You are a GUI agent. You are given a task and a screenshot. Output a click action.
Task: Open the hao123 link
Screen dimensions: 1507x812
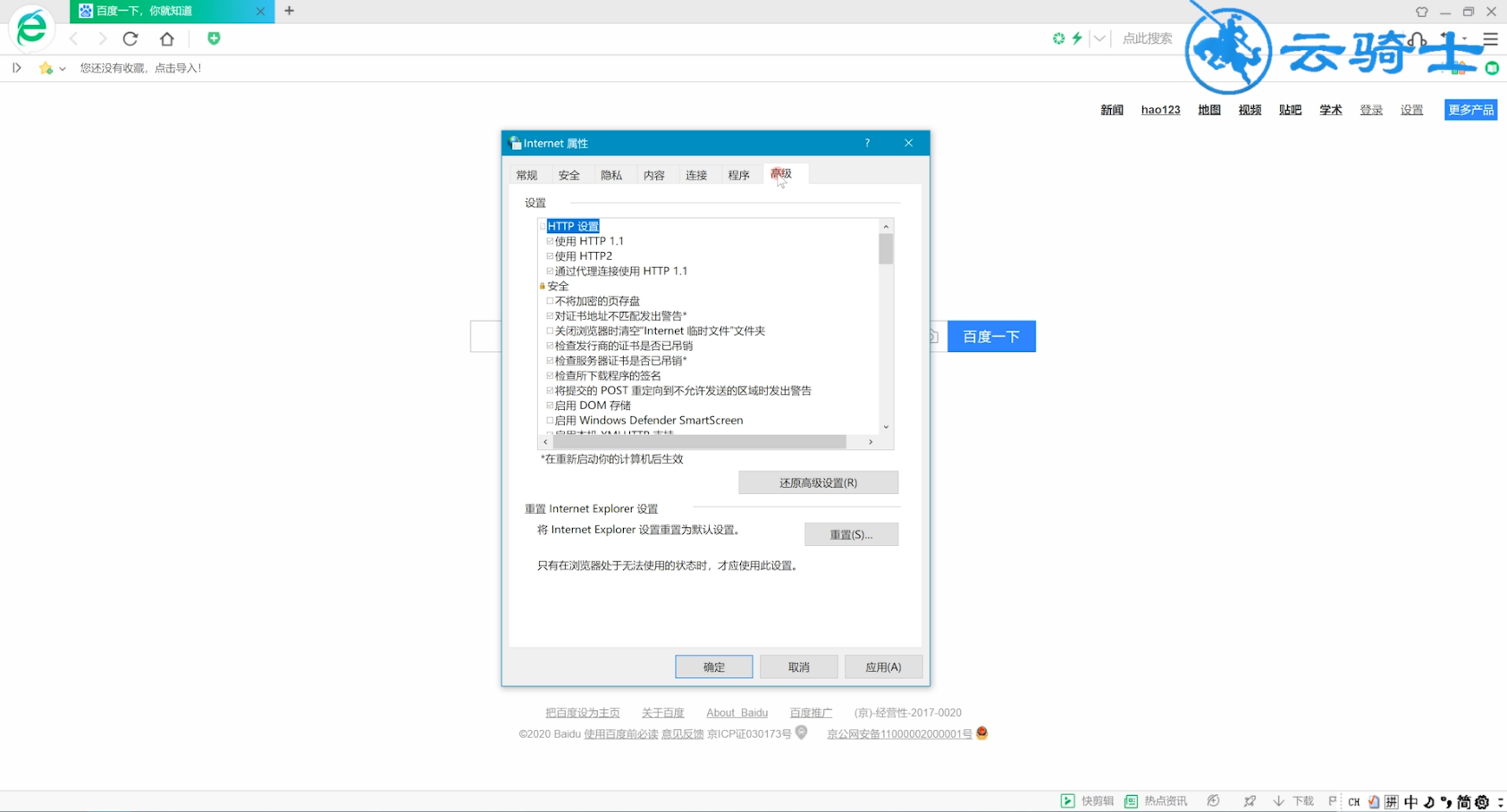pyautogui.click(x=1160, y=110)
